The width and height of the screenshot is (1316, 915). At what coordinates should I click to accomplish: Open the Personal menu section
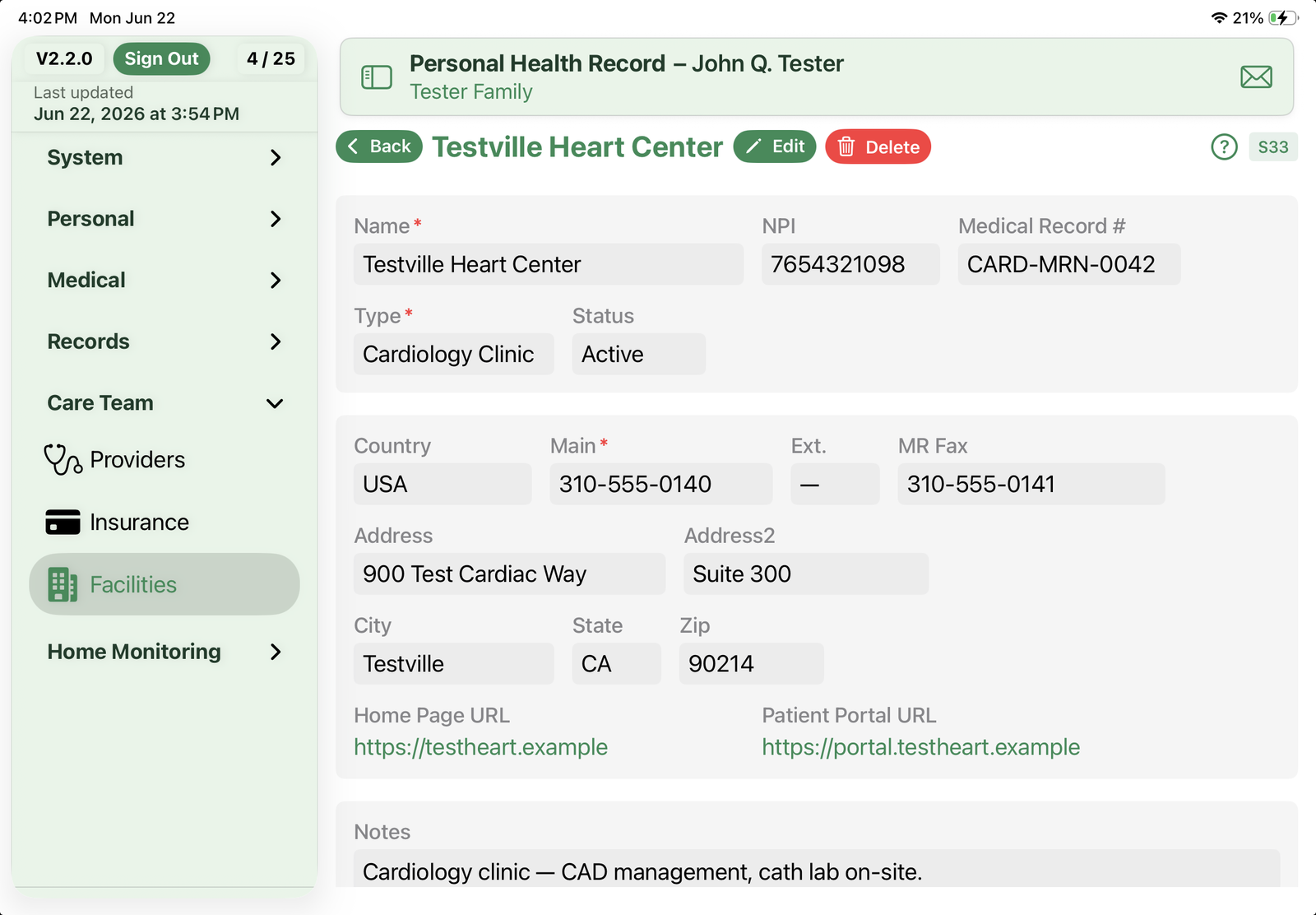click(x=164, y=219)
